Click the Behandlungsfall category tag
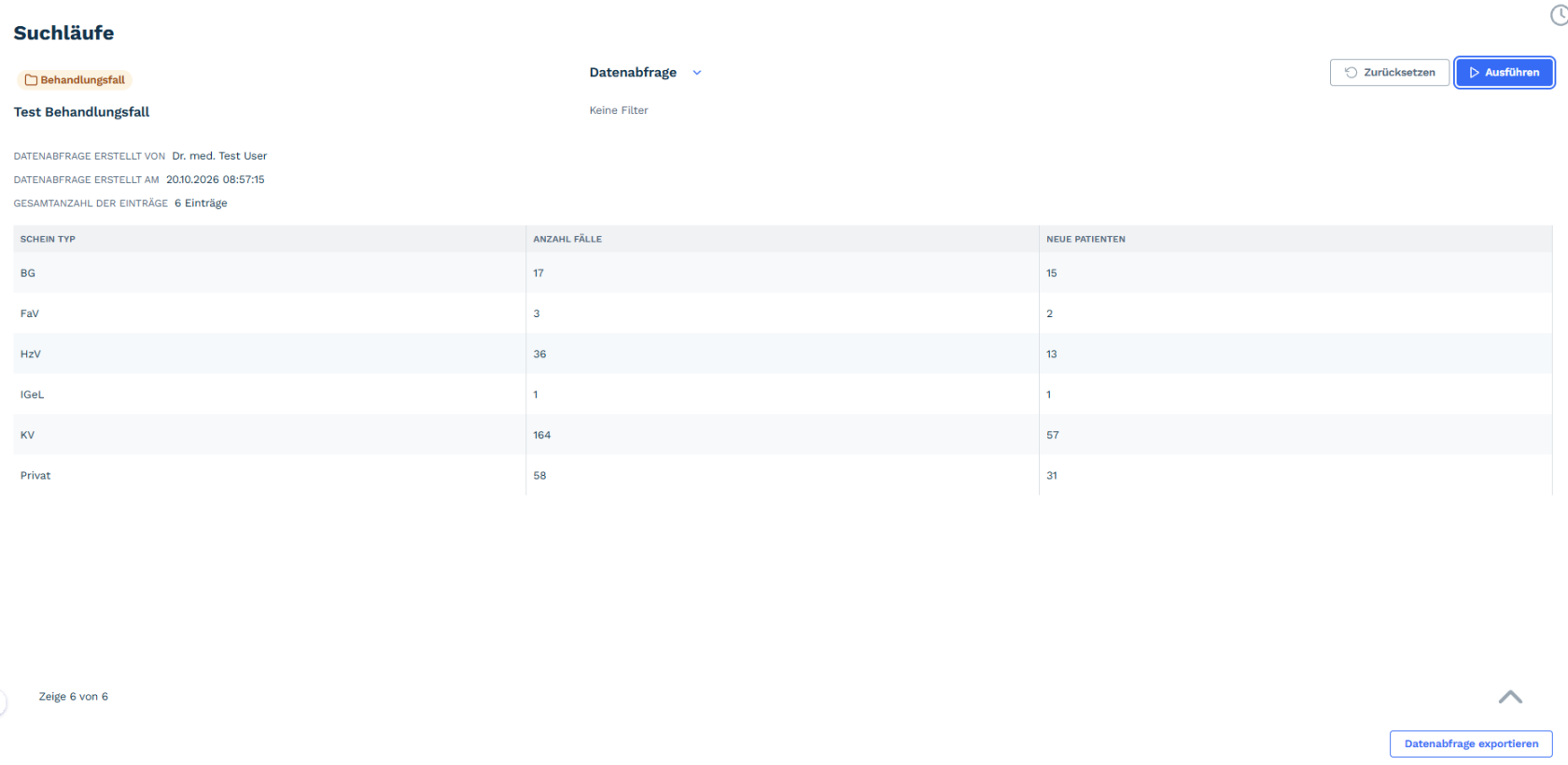This screenshot has height=765, width=1568. click(75, 80)
